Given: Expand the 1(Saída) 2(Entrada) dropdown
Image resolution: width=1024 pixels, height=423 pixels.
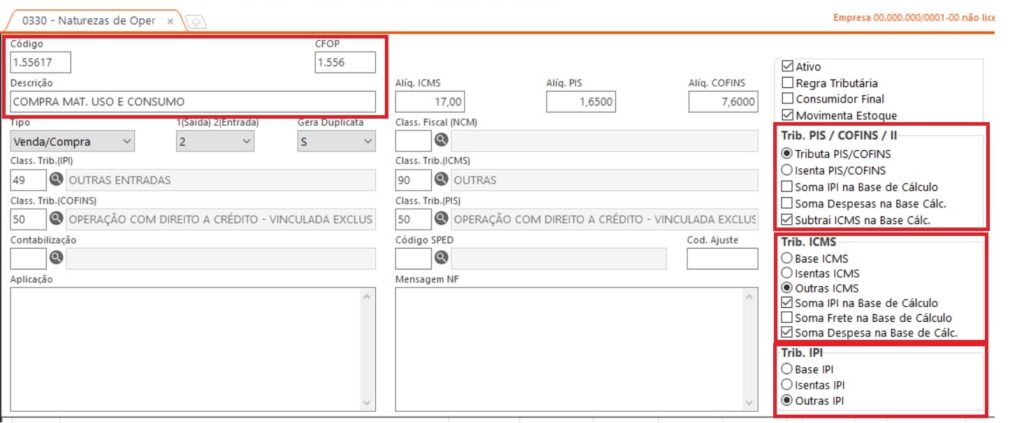Looking at the screenshot, I should [215, 141].
